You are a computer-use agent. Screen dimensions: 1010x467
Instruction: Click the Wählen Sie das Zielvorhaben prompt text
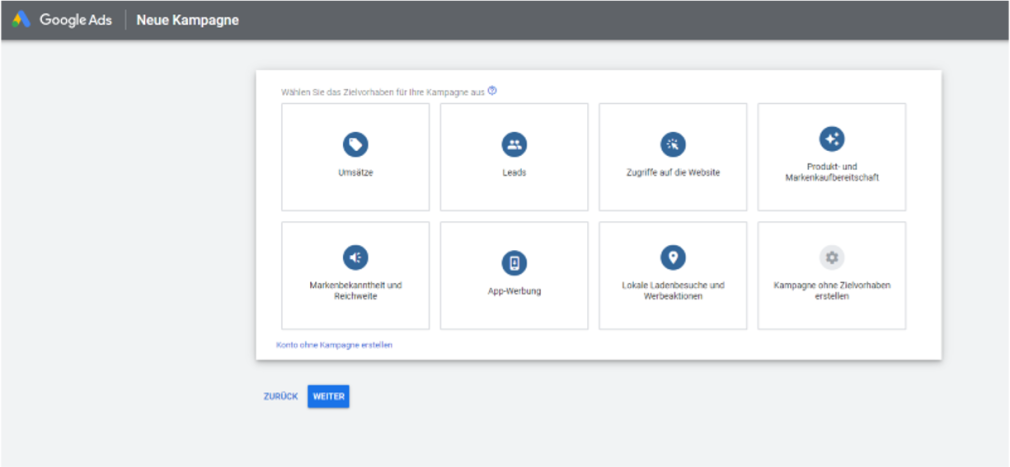pos(383,92)
